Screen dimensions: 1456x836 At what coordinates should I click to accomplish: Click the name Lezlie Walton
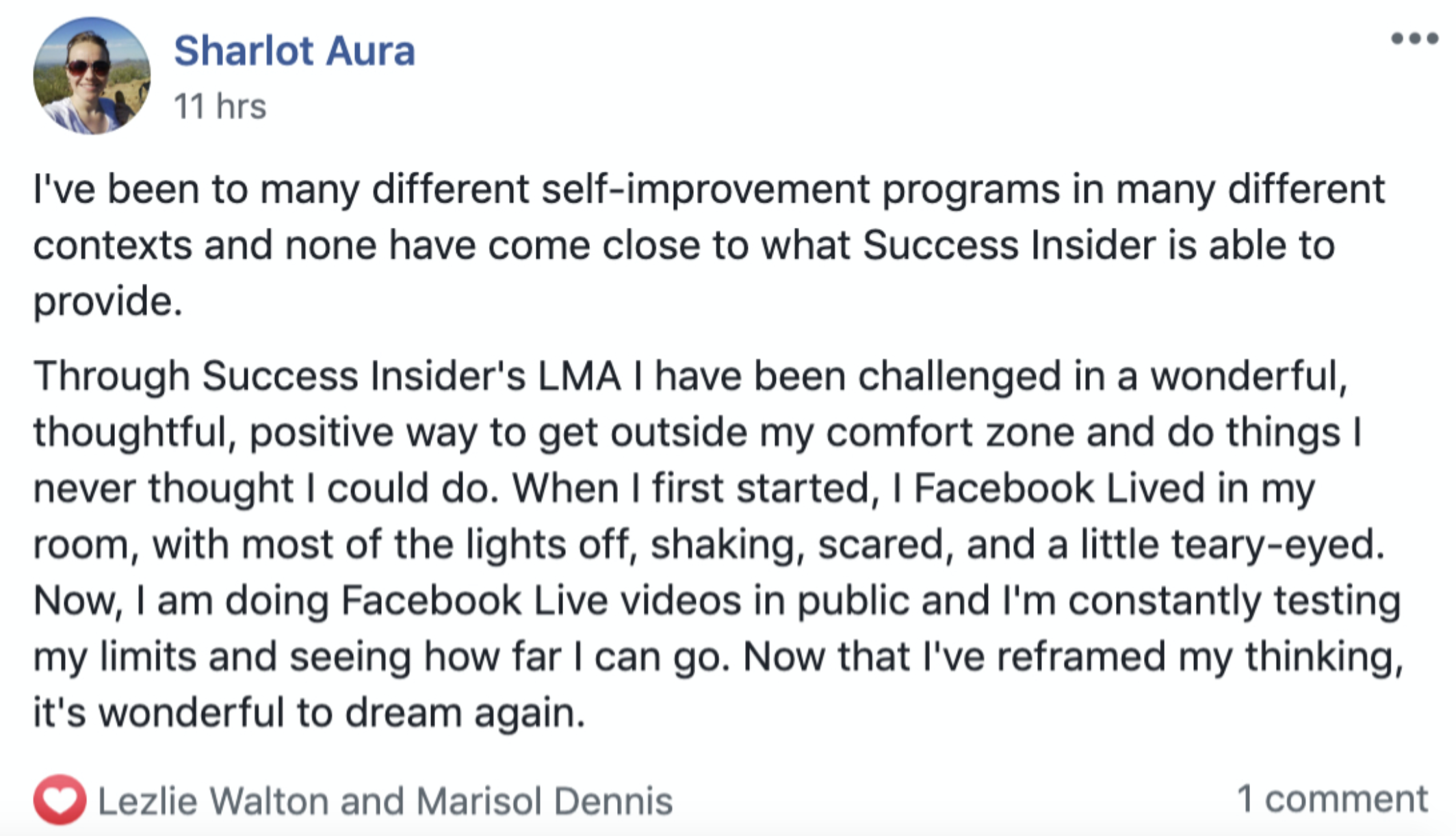(213, 801)
